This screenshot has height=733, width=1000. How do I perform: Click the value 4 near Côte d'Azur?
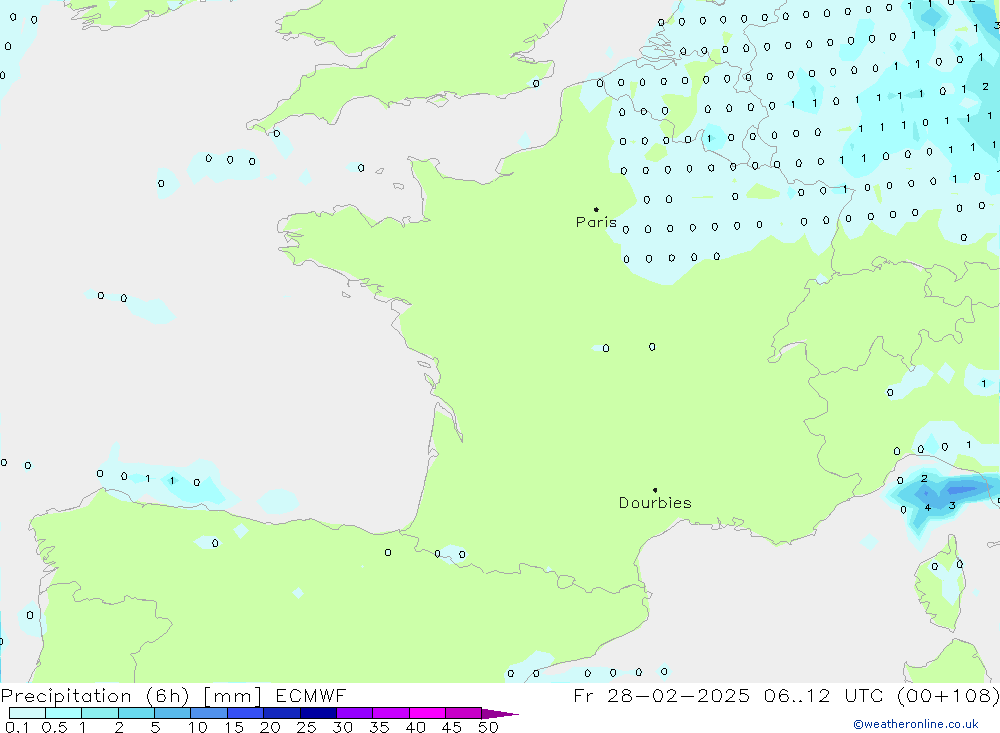(x=927, y=508)
